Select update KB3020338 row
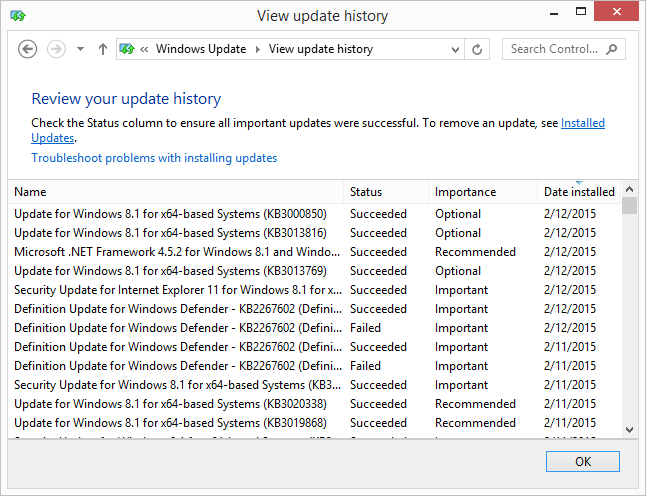 tap(314, 404)
